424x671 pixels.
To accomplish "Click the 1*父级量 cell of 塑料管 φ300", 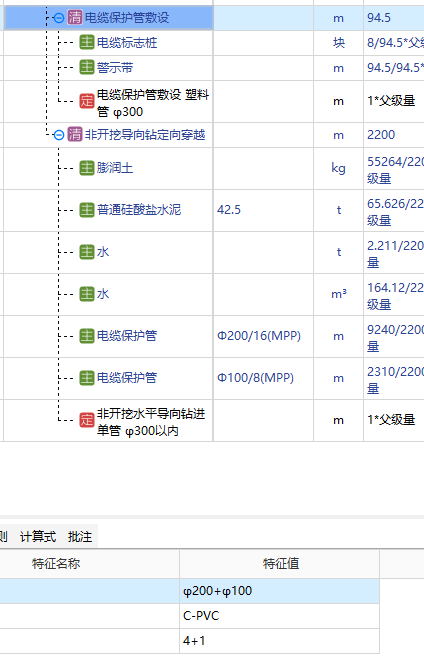I will click(394, 101).
